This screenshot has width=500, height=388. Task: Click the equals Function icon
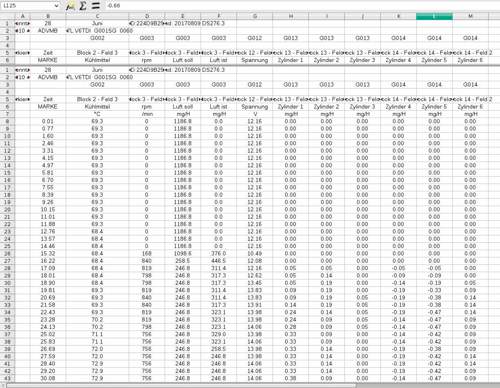tap(96, 6)
